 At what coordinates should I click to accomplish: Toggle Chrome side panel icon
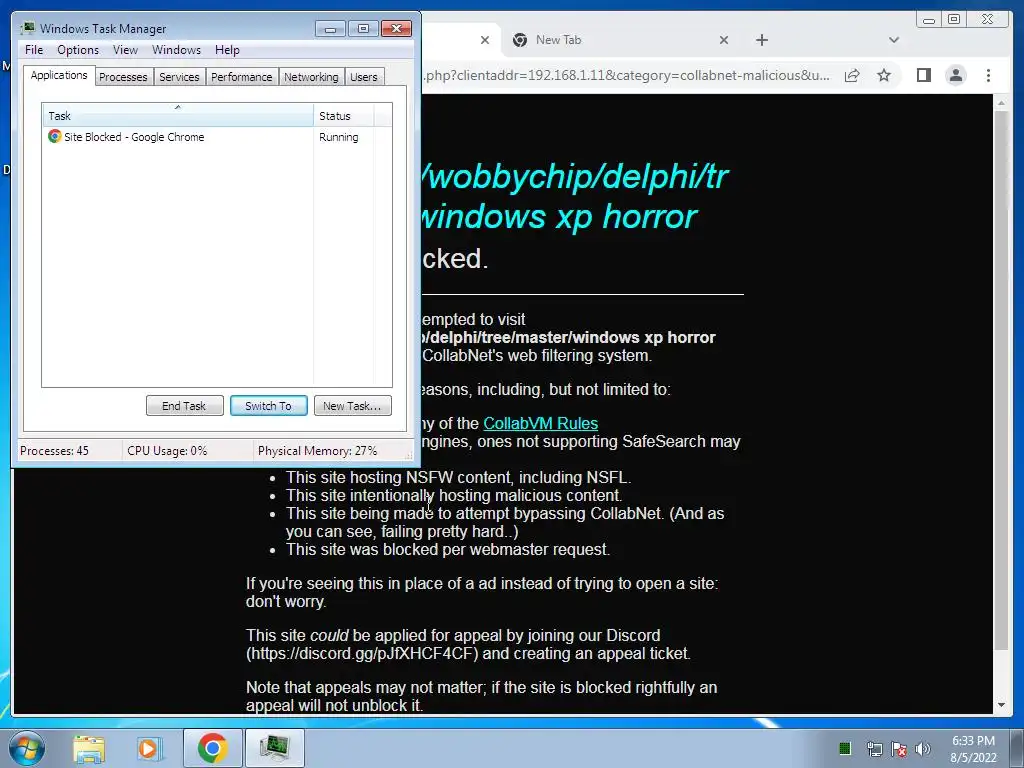tap(923, 76)
